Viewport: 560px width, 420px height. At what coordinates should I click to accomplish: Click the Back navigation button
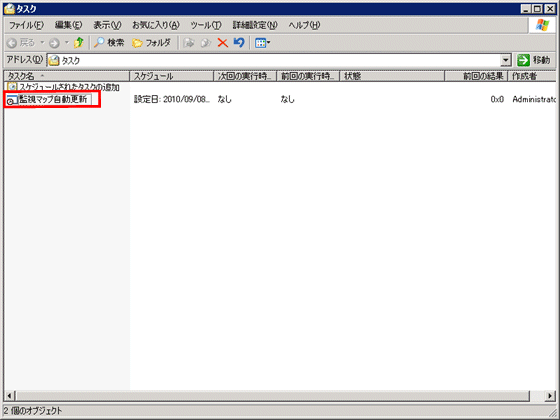tap(21, 43)
